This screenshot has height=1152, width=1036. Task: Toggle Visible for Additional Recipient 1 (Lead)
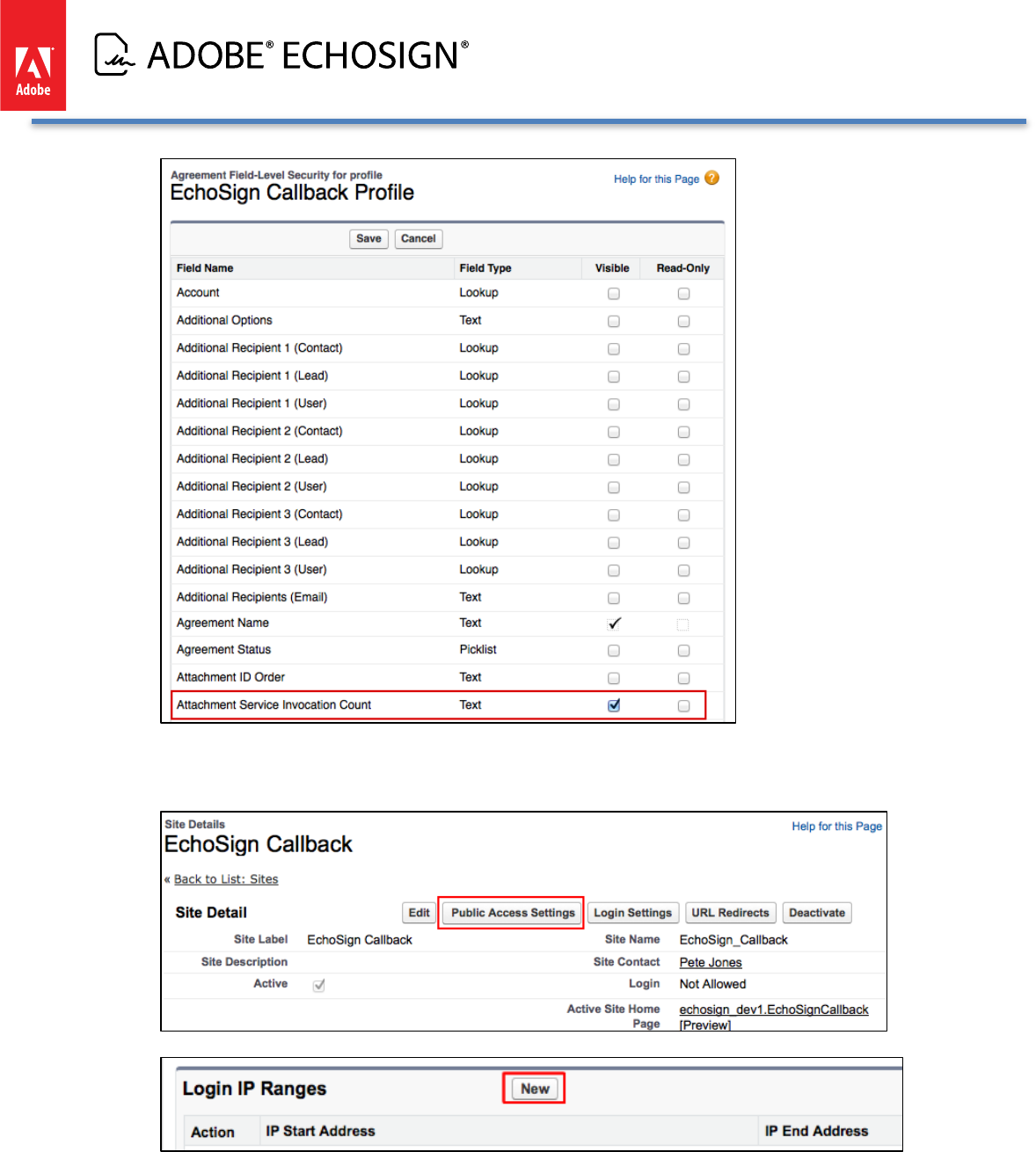pos(614,376)
